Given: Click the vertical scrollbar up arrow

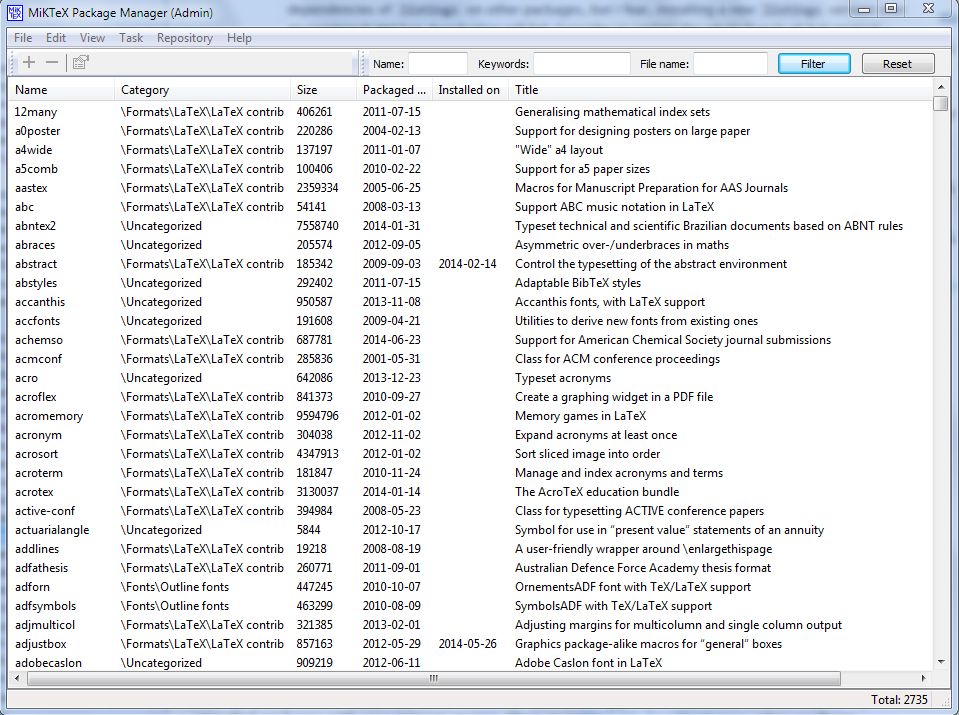Looking at the screenshot, I should pyautogui.click(x=941, y=87).
